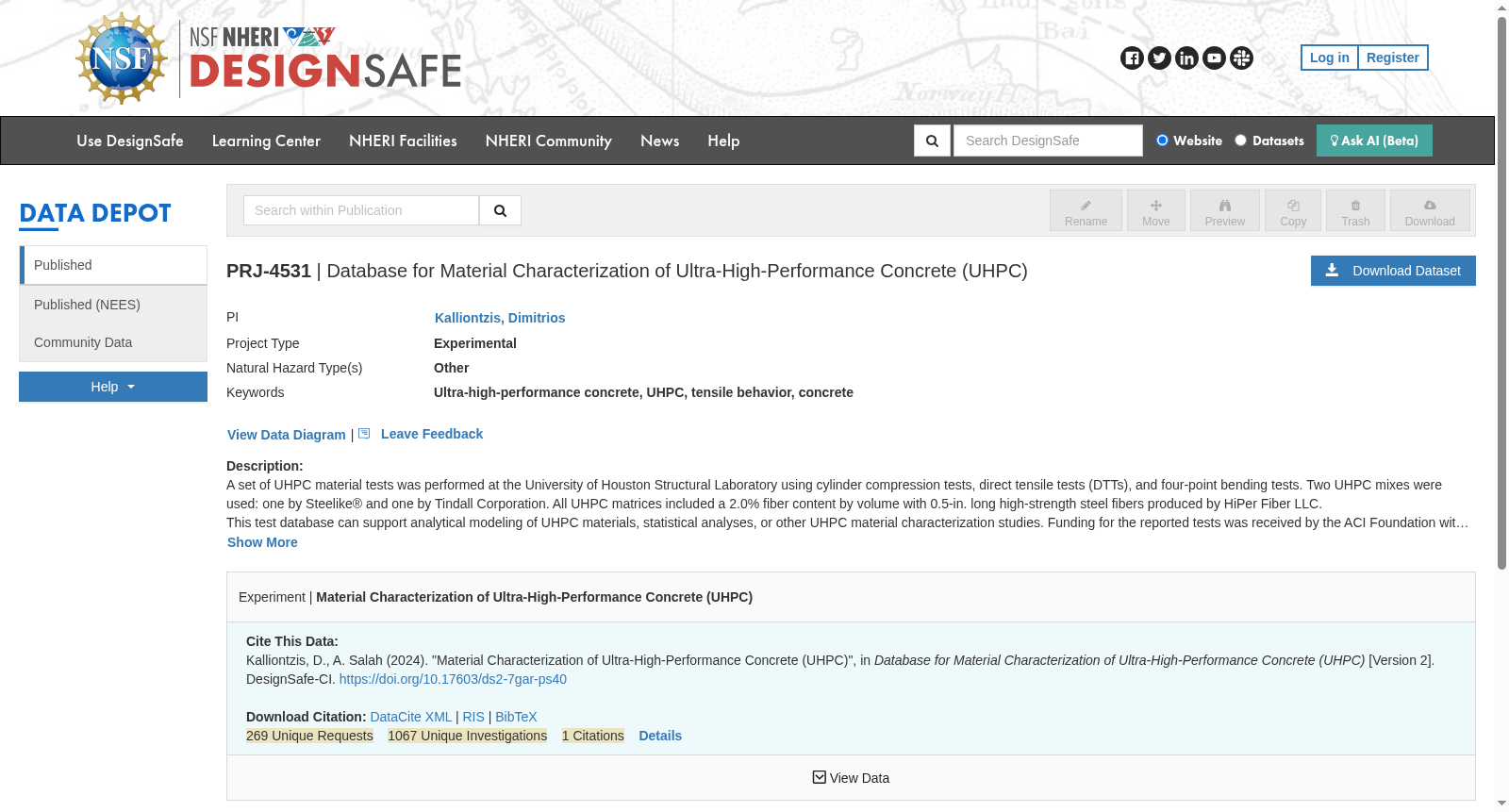The image size is (1509, 812).
Task: Open the DesignSafe Twitter icon
Action: tap(1159, 58)
